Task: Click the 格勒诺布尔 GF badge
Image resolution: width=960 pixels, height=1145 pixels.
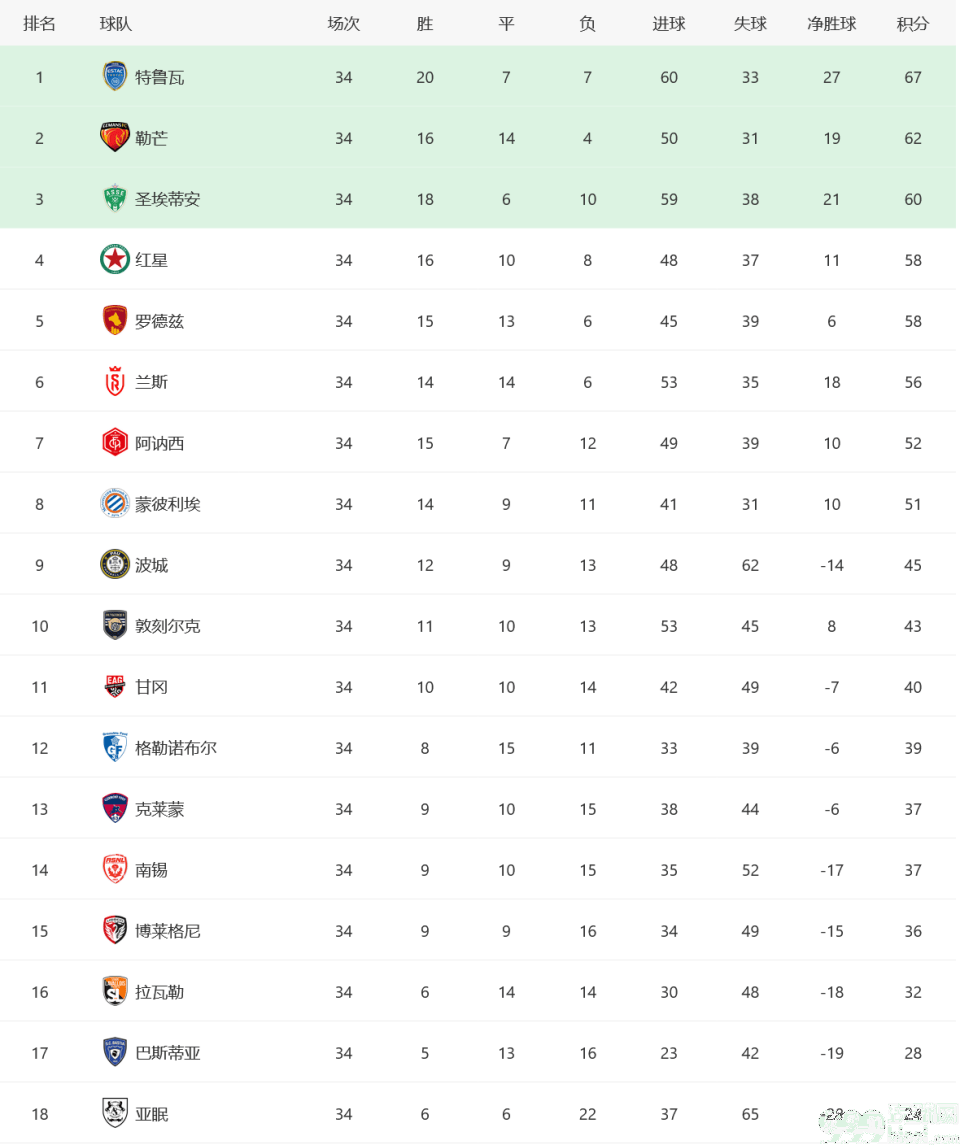Action: [x=115, y=747]
